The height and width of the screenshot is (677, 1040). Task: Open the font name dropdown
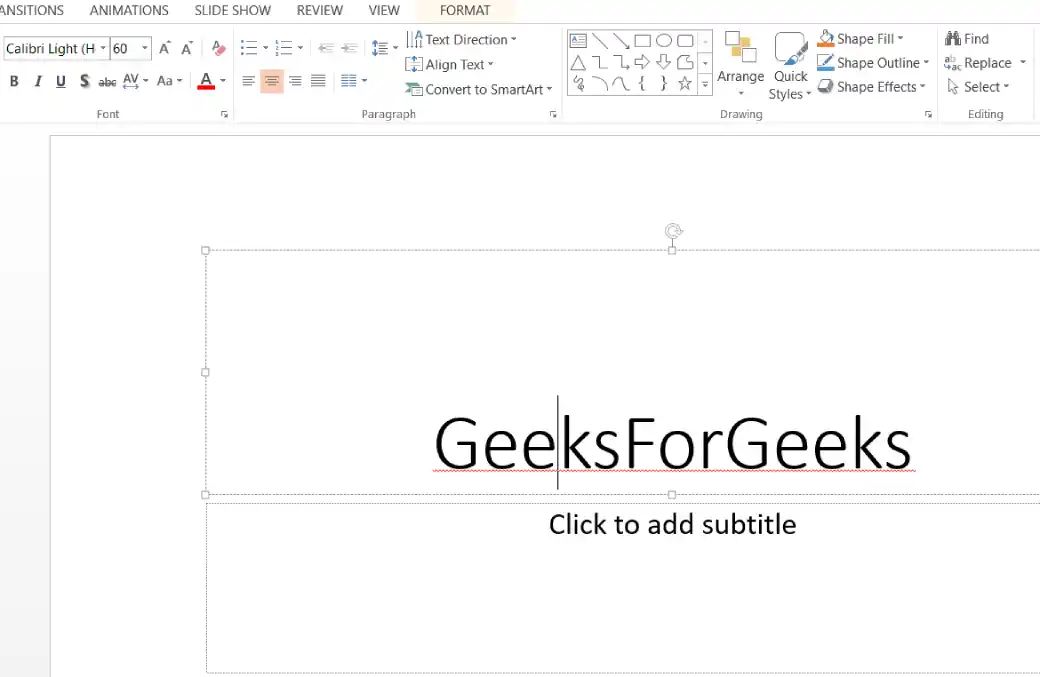tap(103, 48)
